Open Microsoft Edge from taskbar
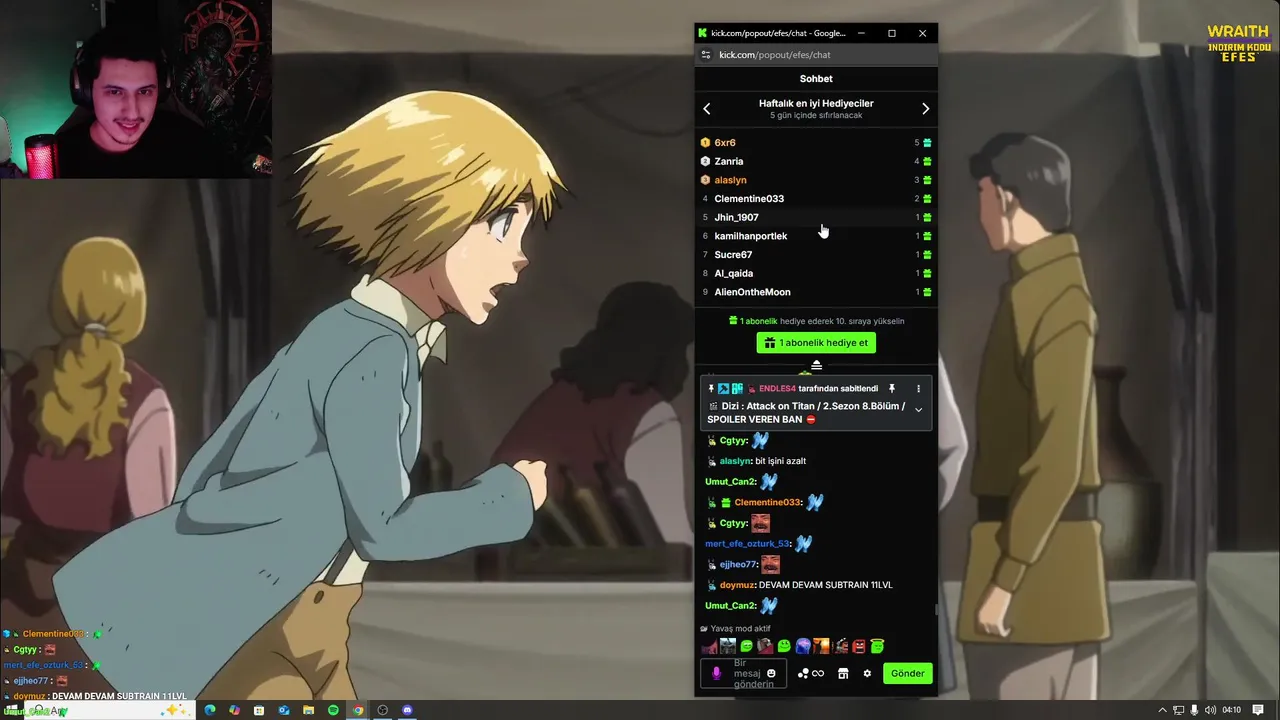1280x720 pixels. [210, 710]
